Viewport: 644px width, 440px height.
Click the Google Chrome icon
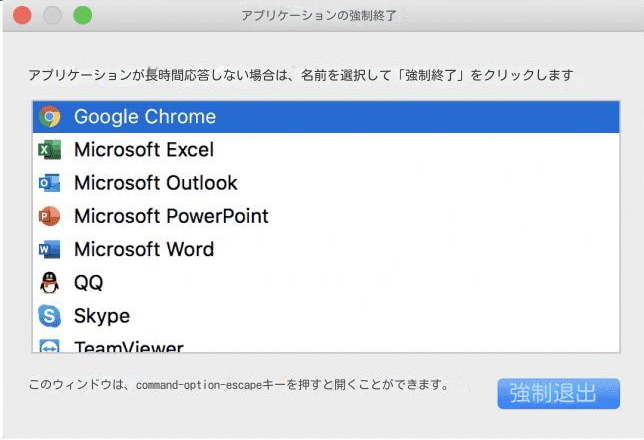50,117
